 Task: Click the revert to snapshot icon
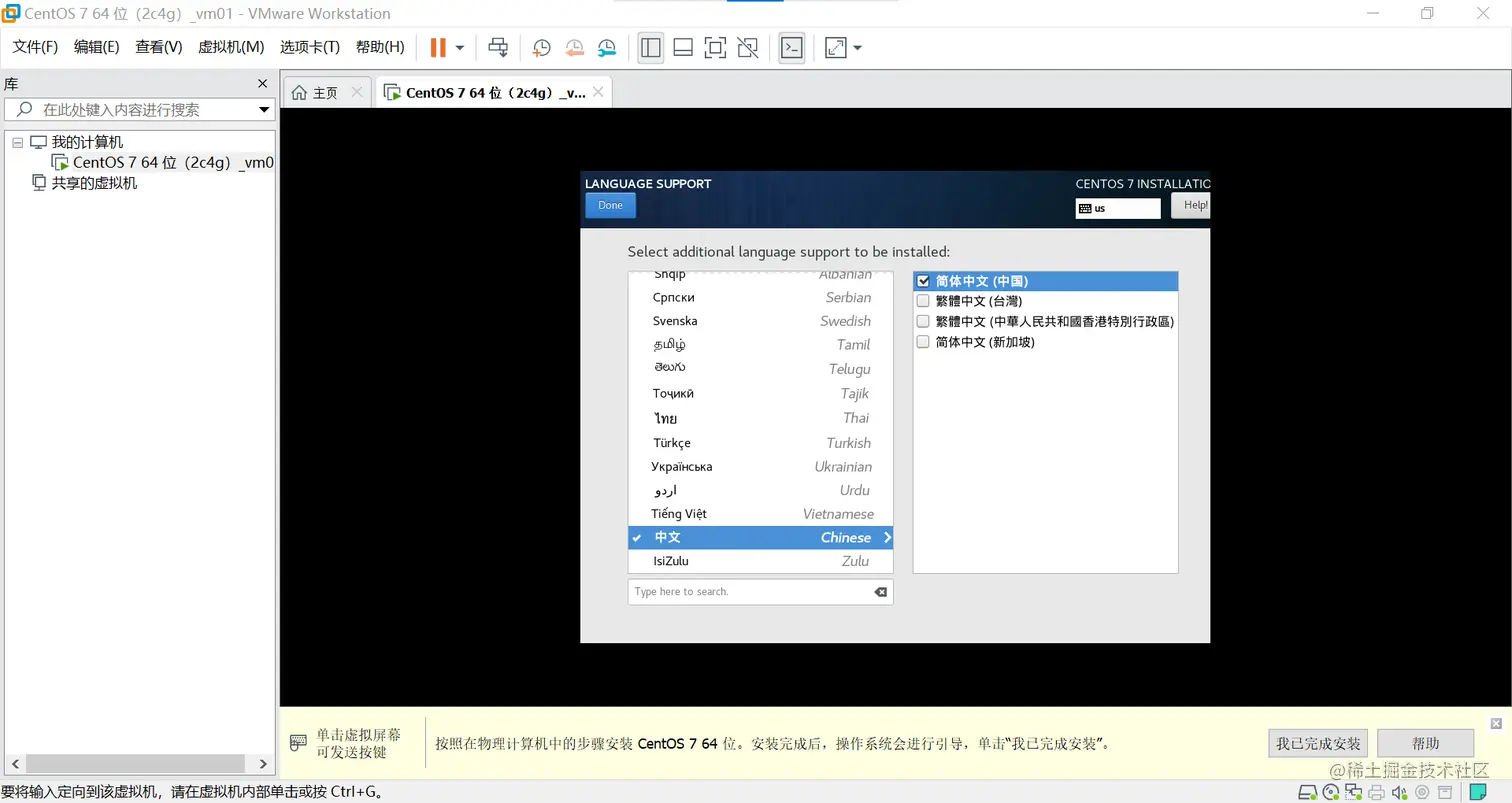click(574, 47)
